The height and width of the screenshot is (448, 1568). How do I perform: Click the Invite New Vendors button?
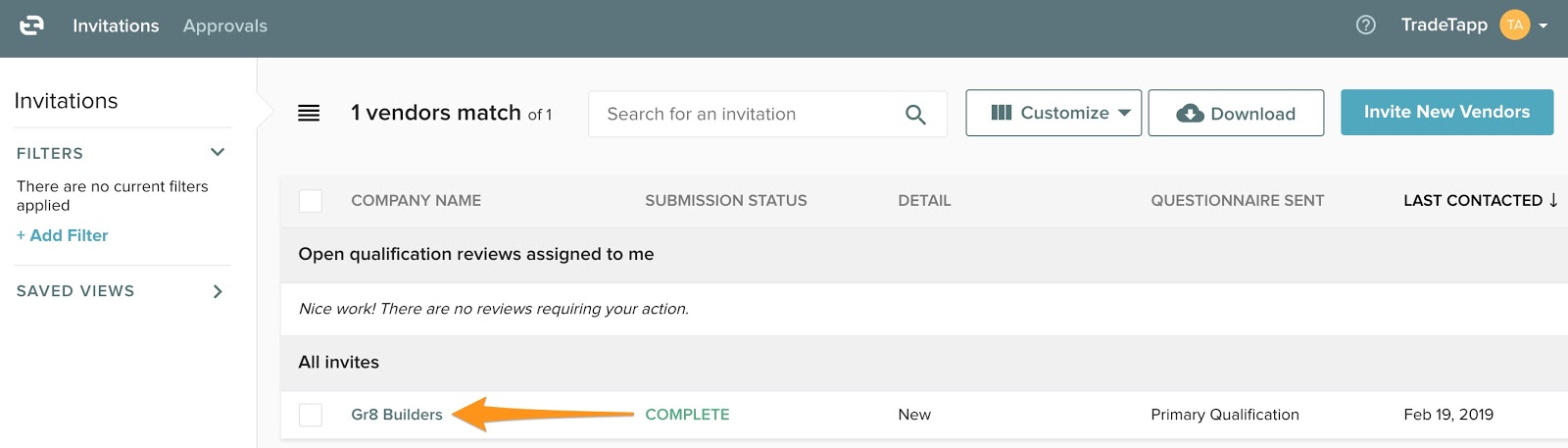click(1446, 113)
